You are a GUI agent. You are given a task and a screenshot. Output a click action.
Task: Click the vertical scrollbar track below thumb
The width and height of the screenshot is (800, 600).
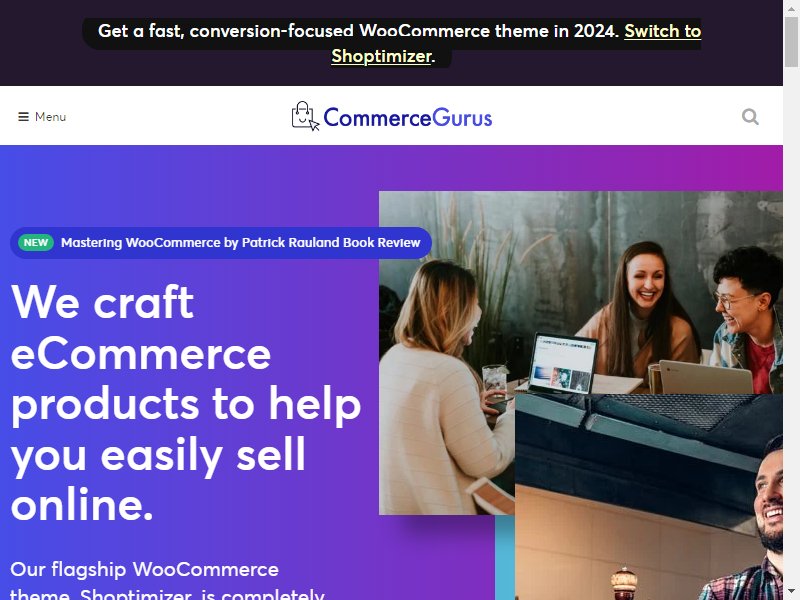[x=791, y=327]
